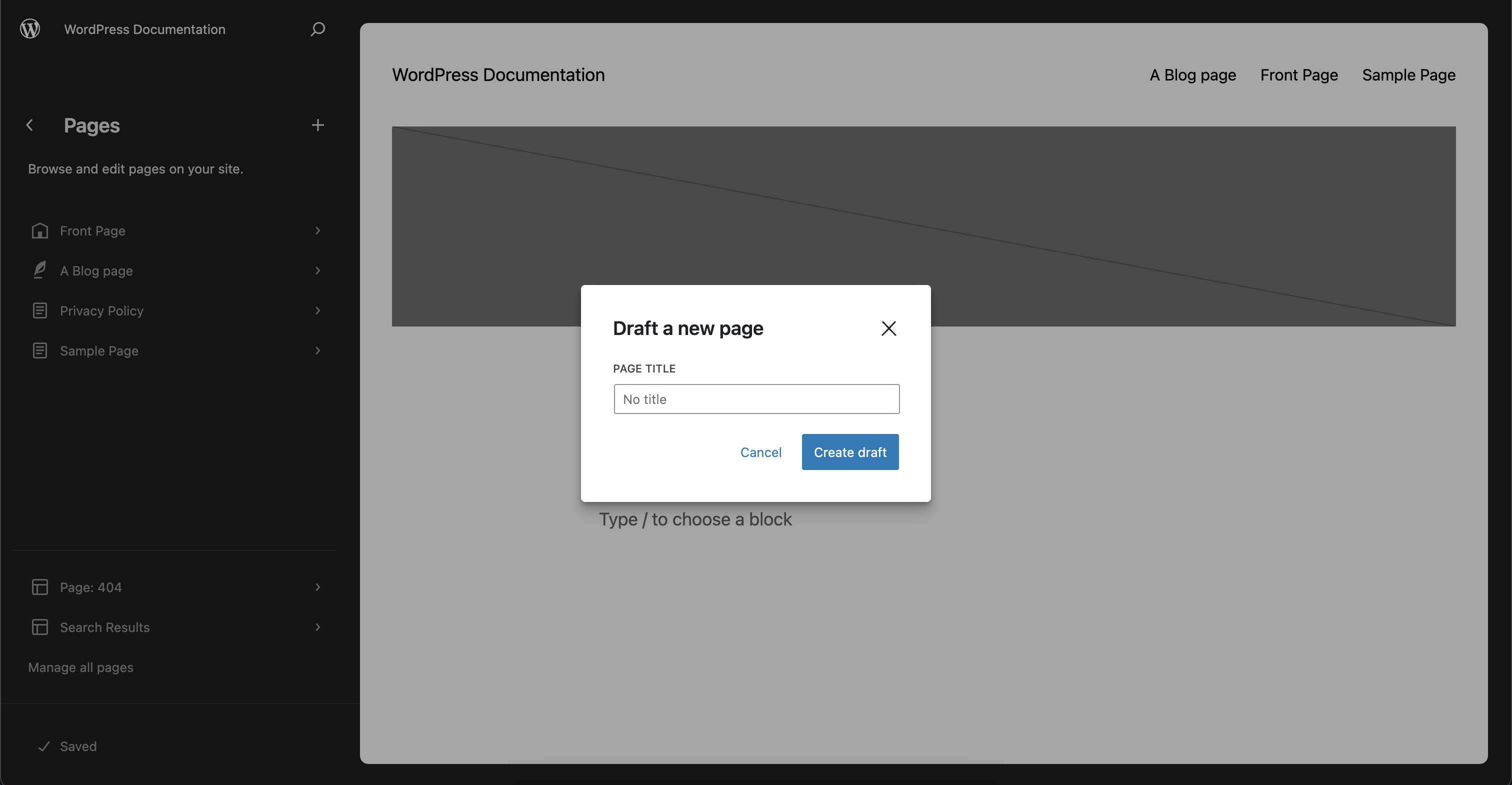Screen dimensions: 1512x785
Task: Close the Draft a new page dialog
Action: 888,328
